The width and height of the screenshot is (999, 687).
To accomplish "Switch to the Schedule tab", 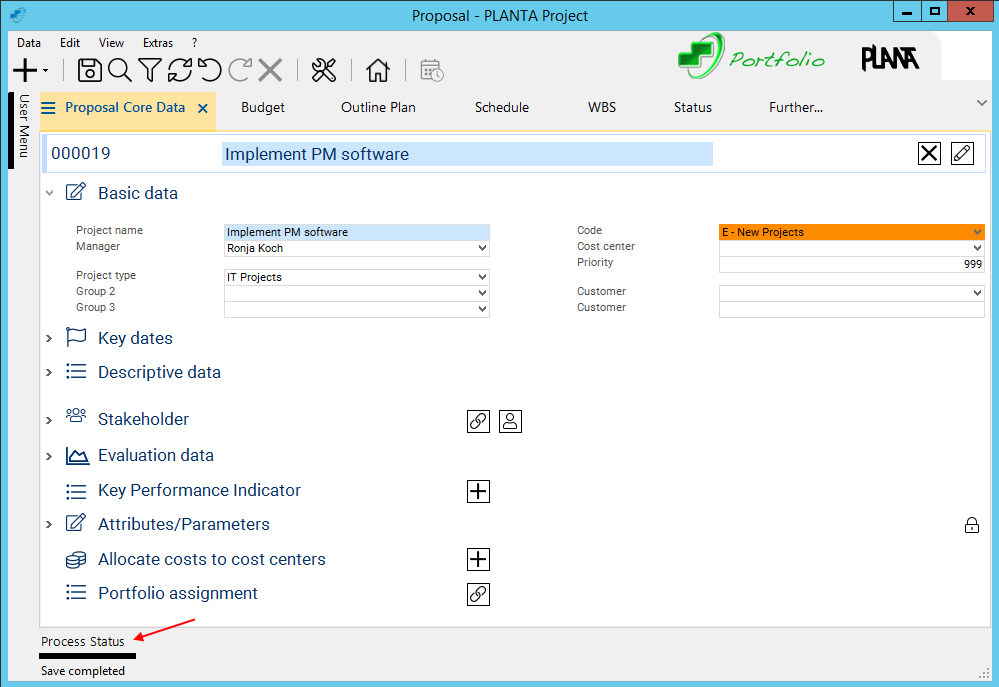I will (502, 108).
